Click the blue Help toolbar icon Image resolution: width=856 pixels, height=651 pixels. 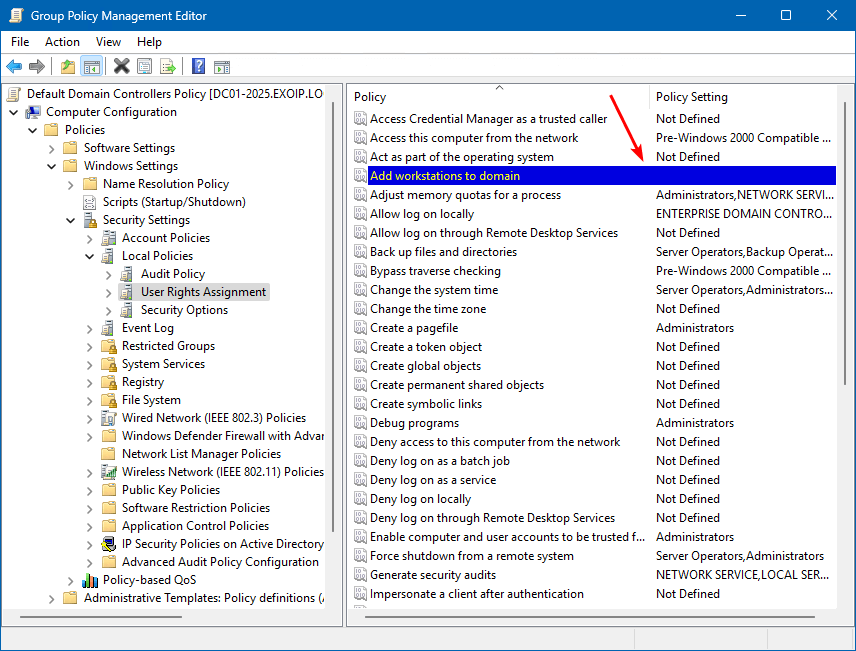click(x=198, y=67)
